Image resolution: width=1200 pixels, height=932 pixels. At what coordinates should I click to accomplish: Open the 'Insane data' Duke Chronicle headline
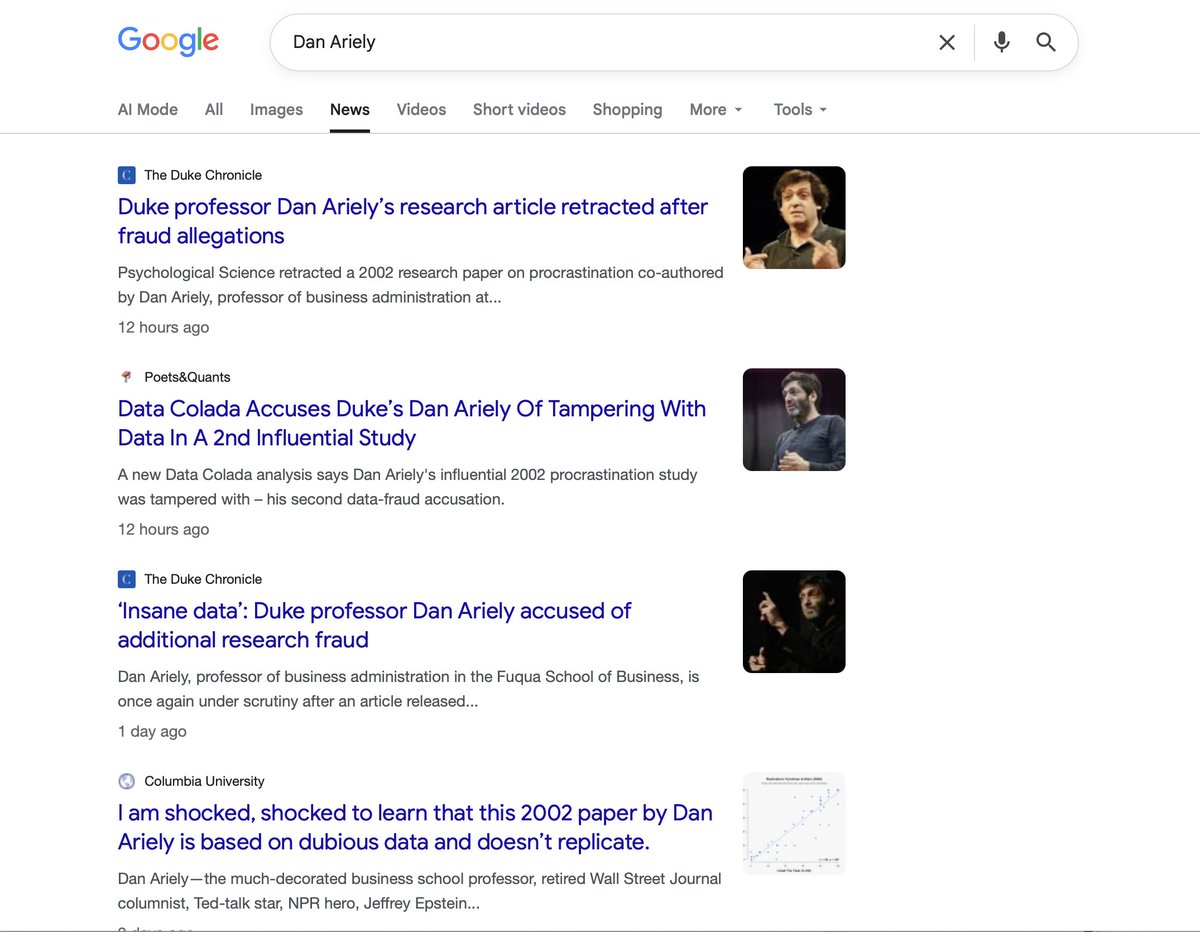375,625
